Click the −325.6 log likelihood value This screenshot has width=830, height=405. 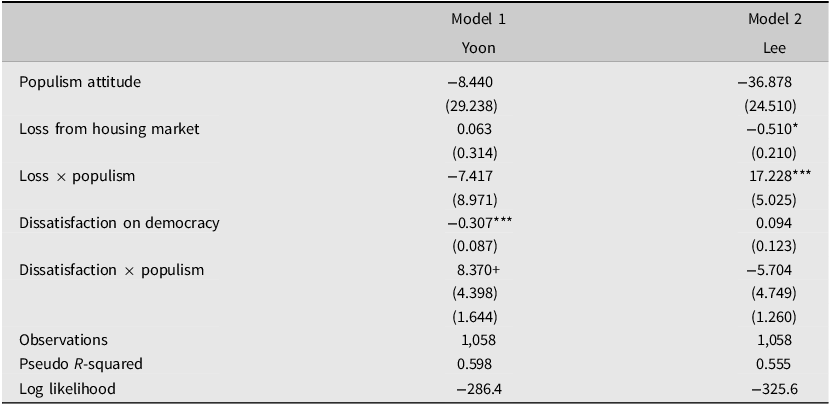(x=775, y=389)
